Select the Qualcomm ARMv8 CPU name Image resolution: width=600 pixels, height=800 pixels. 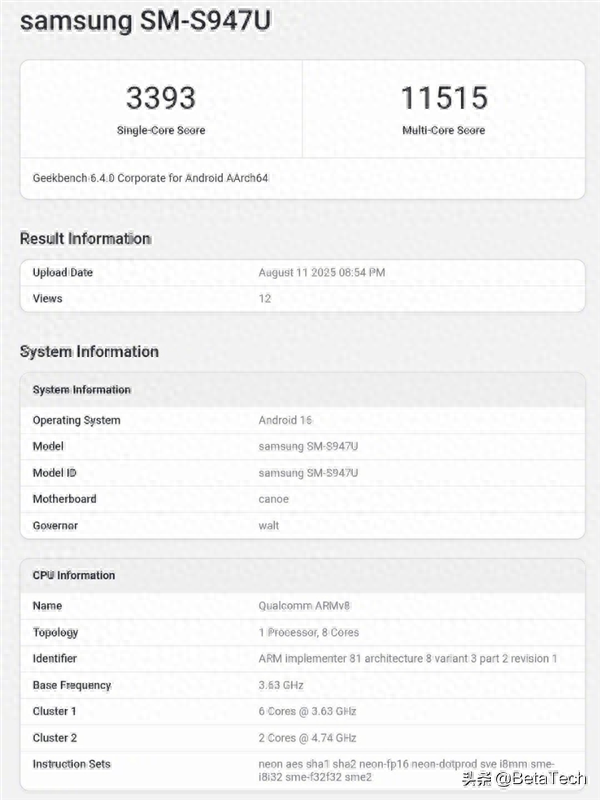304,606
